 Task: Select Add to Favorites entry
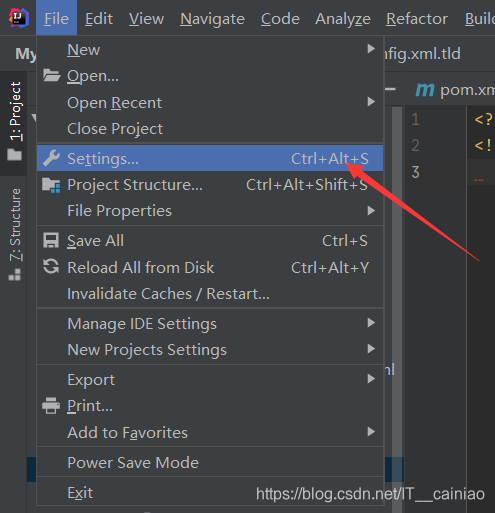click(x=210, y=432)
